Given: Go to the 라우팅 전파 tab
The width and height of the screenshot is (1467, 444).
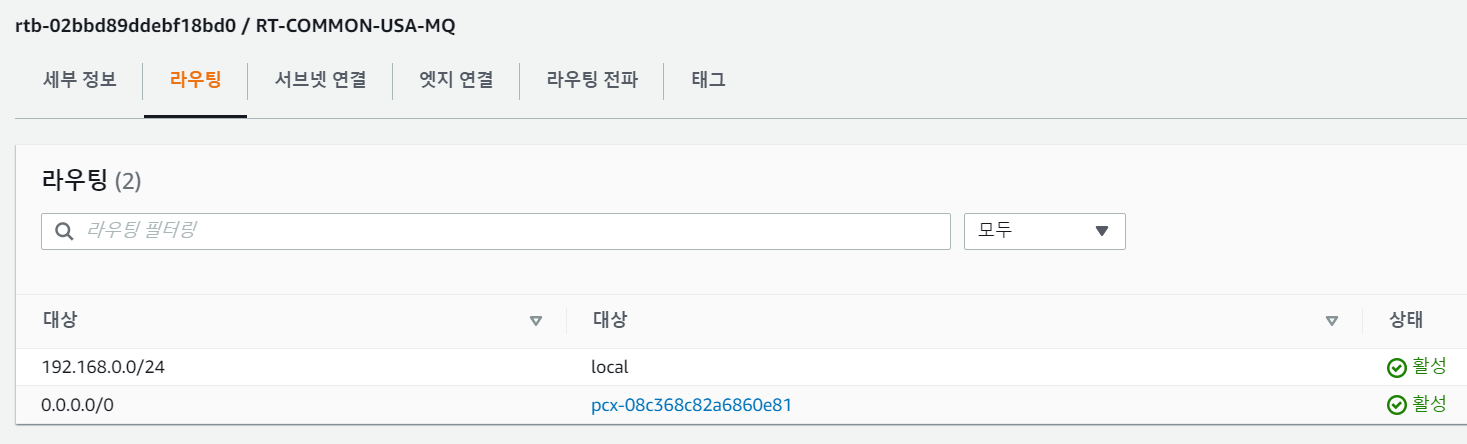Looking at the screenshot, I should [x=592, y=80].
